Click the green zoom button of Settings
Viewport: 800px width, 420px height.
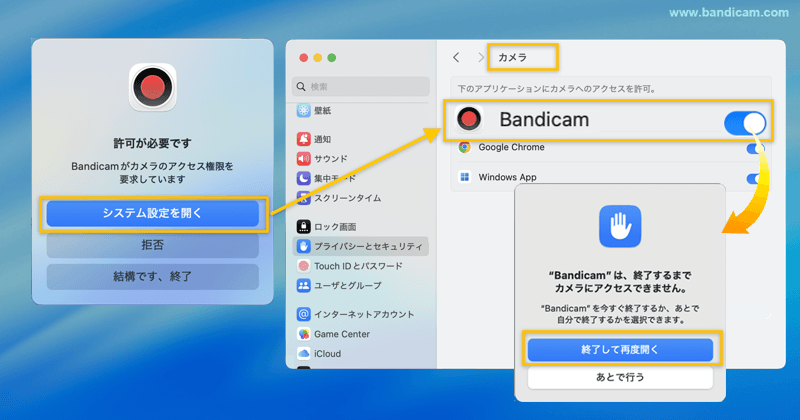[332, 58]
